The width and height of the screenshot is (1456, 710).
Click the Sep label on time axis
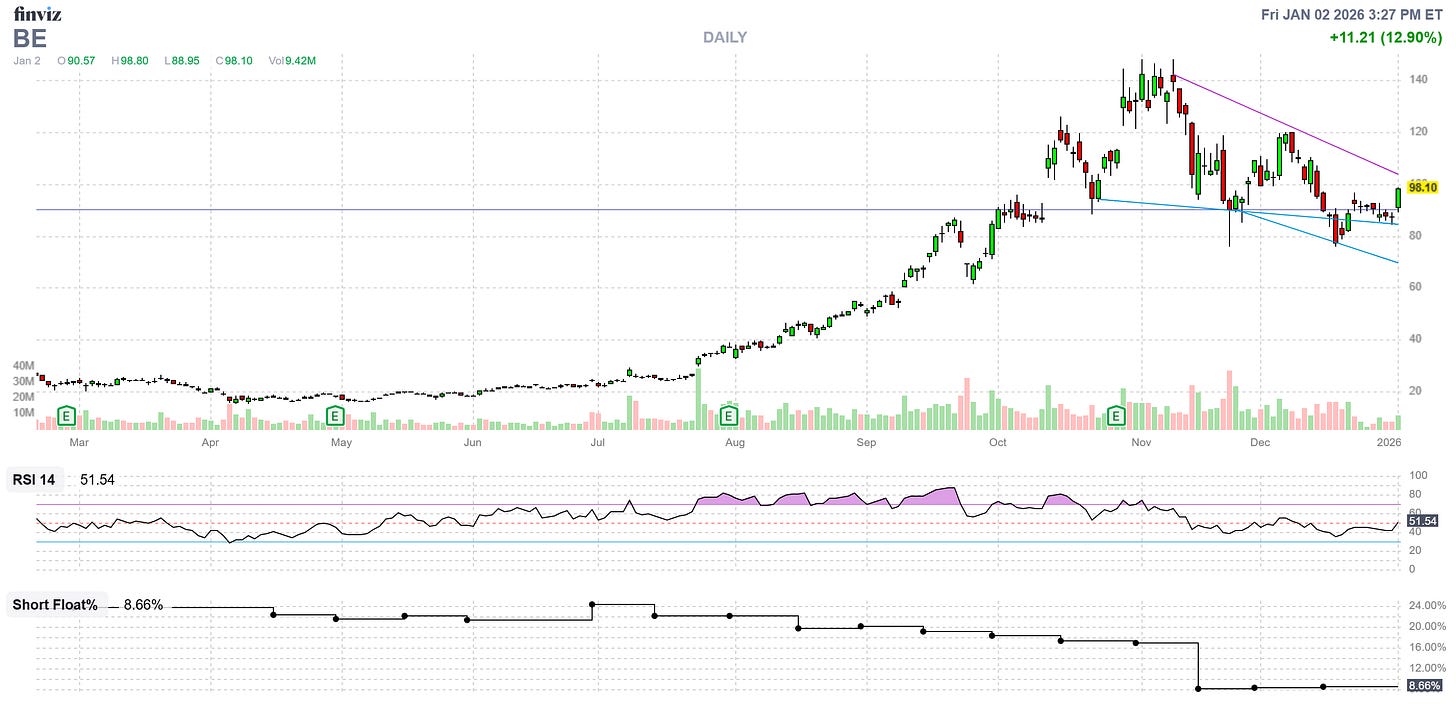[x=866, y=441]
